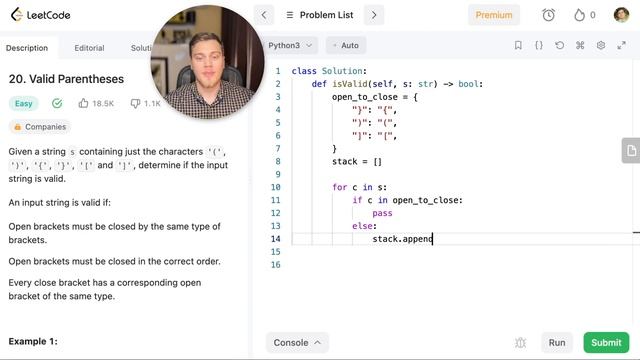640x360 pixels.
Task: Place cursor on line 14 stack.append
Action: point(402,239)
